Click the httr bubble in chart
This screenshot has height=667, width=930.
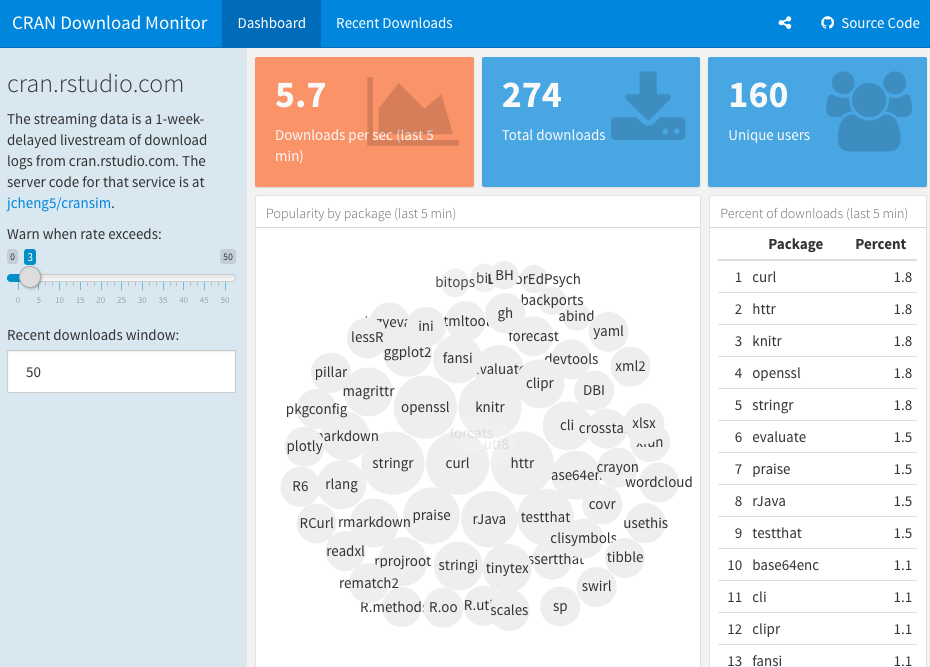coord(522,463)
